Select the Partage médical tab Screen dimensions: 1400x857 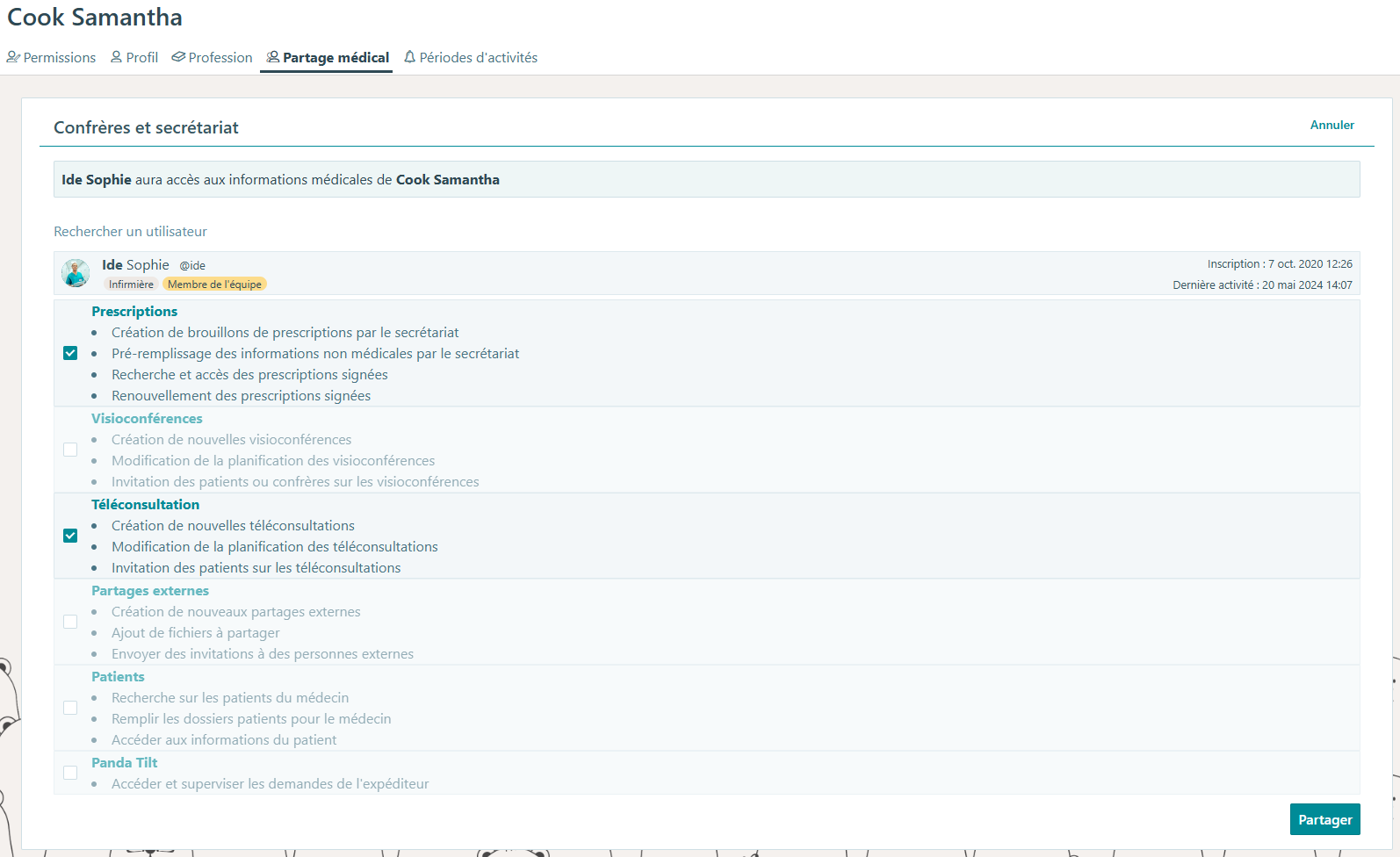point(327,57)
